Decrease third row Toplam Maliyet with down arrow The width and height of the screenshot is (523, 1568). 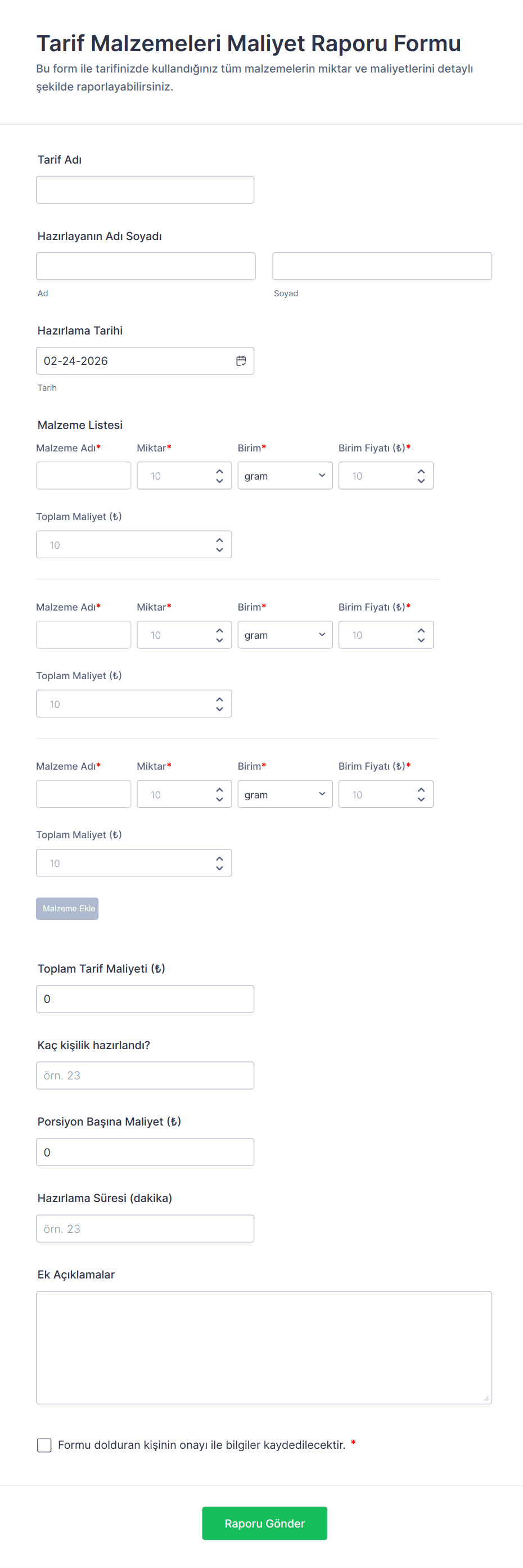click(x=219, y=868)
